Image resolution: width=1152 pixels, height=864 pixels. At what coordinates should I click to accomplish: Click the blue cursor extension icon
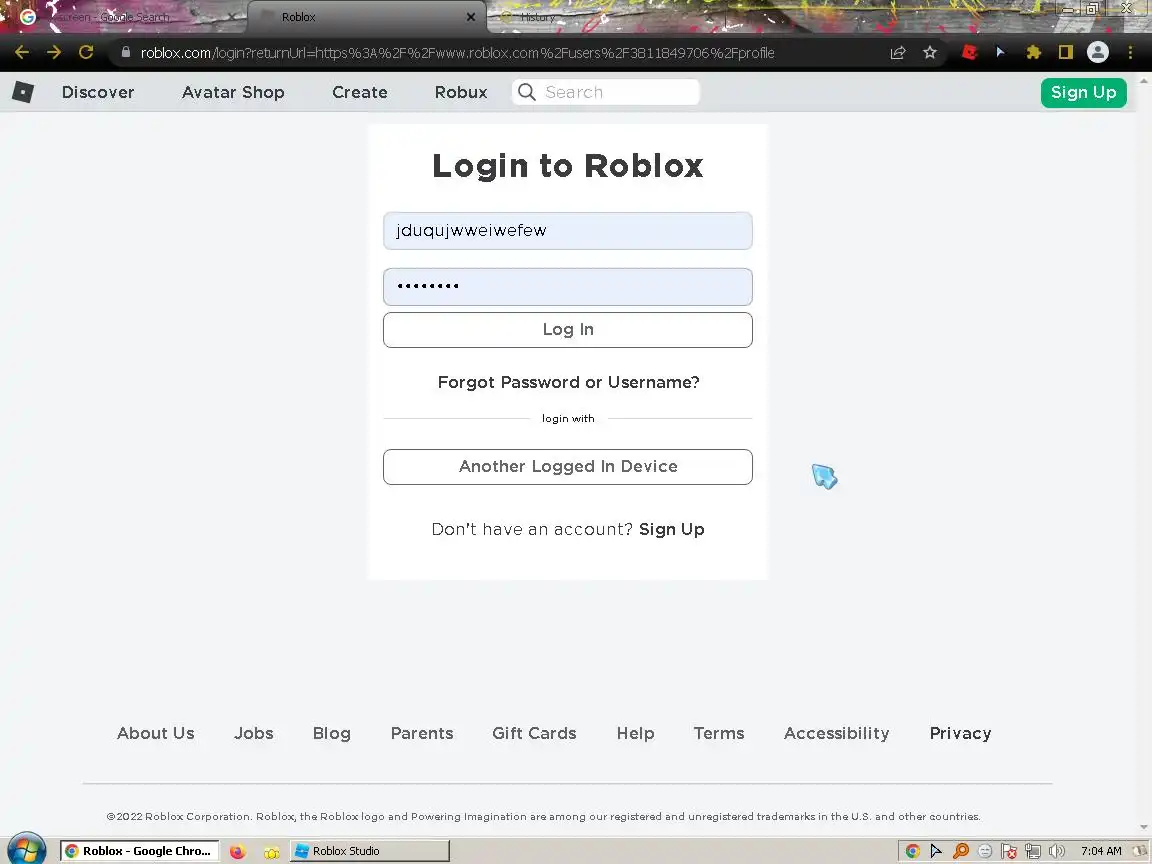click(1000, 52)
